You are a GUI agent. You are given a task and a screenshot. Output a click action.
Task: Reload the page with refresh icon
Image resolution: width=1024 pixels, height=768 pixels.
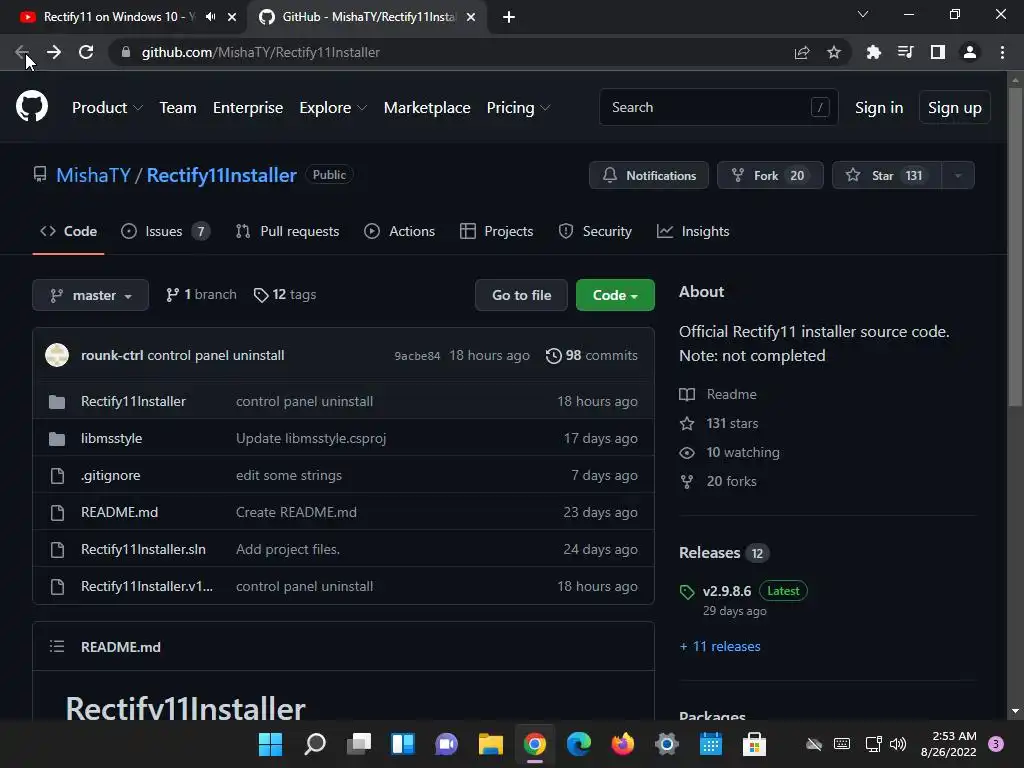tap(86, 52)
